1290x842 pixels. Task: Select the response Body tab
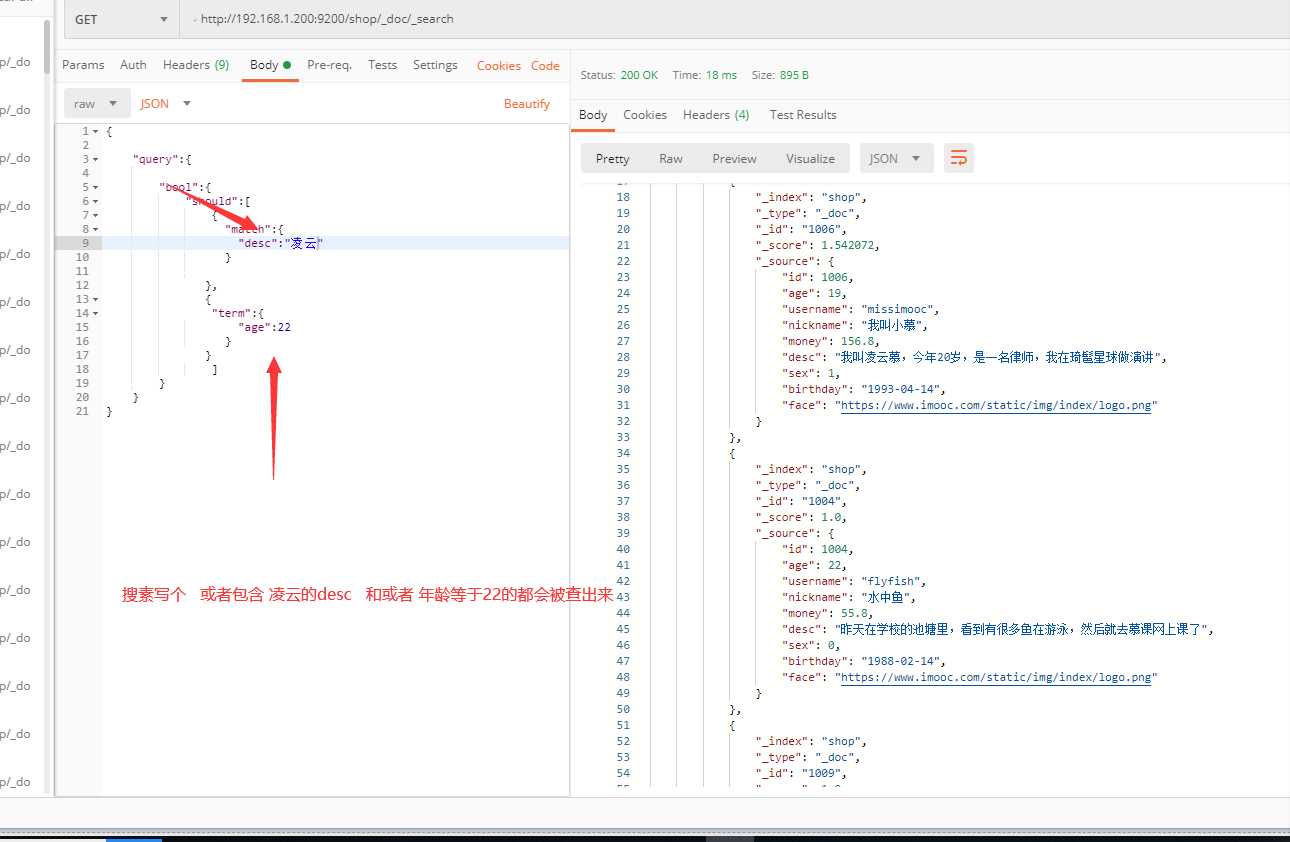pyautogui.click(x=593, y=115)
